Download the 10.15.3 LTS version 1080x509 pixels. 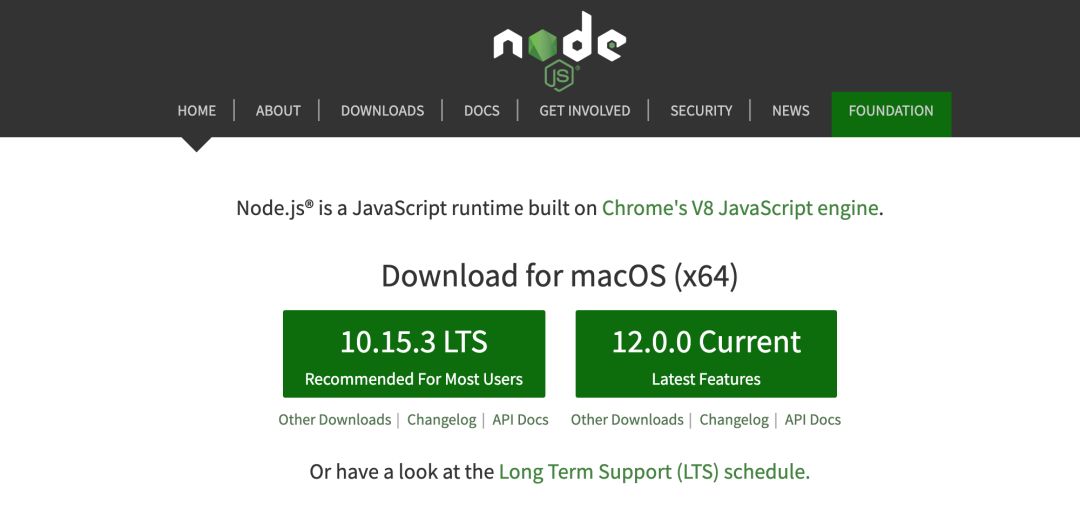pos(414,353)
